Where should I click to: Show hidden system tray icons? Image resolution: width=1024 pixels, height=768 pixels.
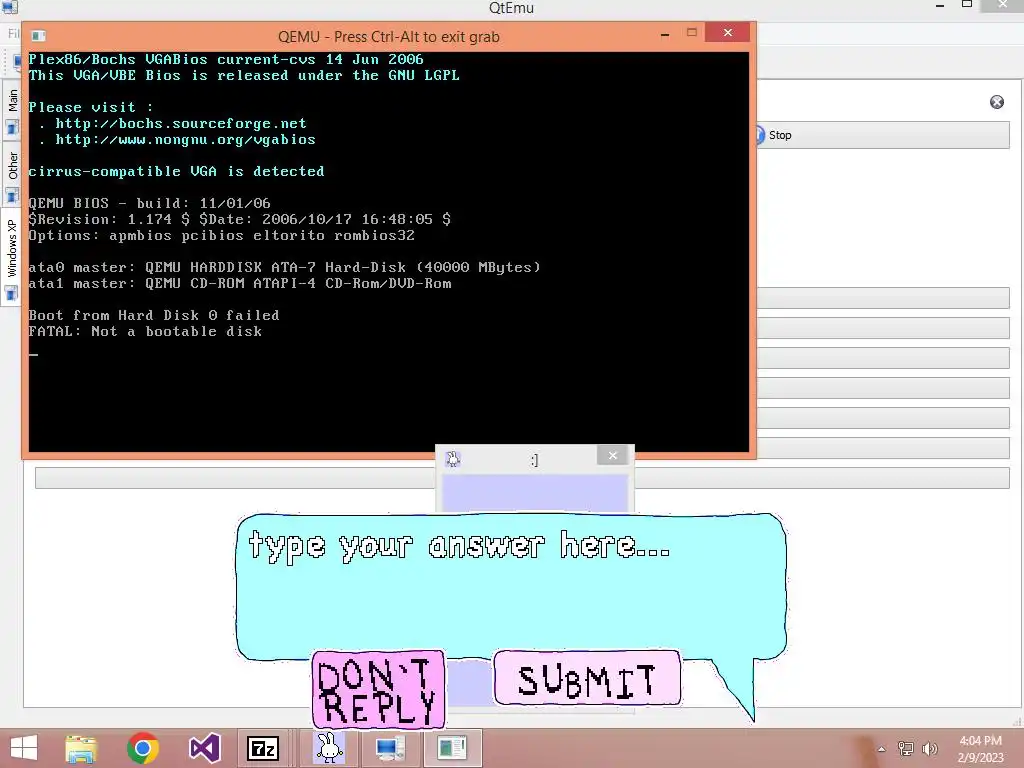point(882,749)
